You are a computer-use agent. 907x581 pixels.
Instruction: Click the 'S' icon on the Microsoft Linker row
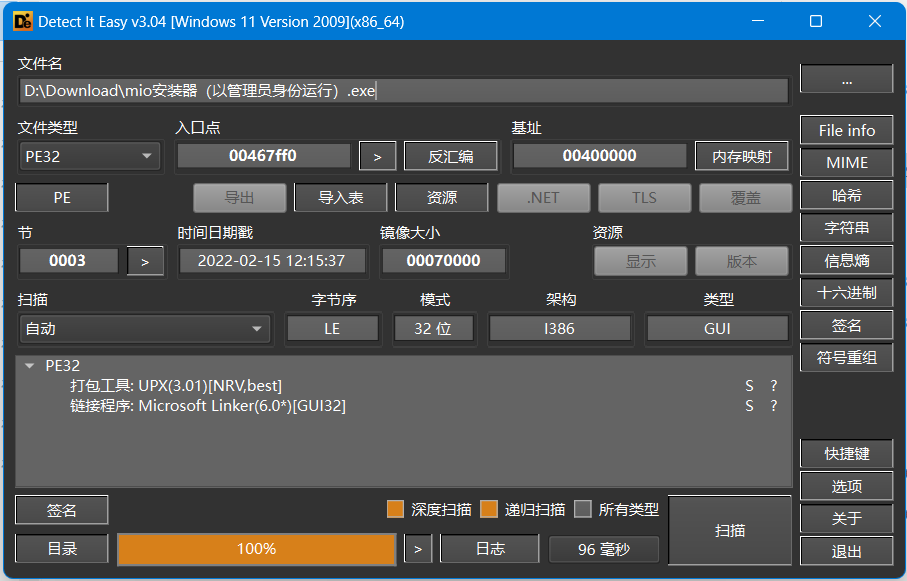click(749, 406)
